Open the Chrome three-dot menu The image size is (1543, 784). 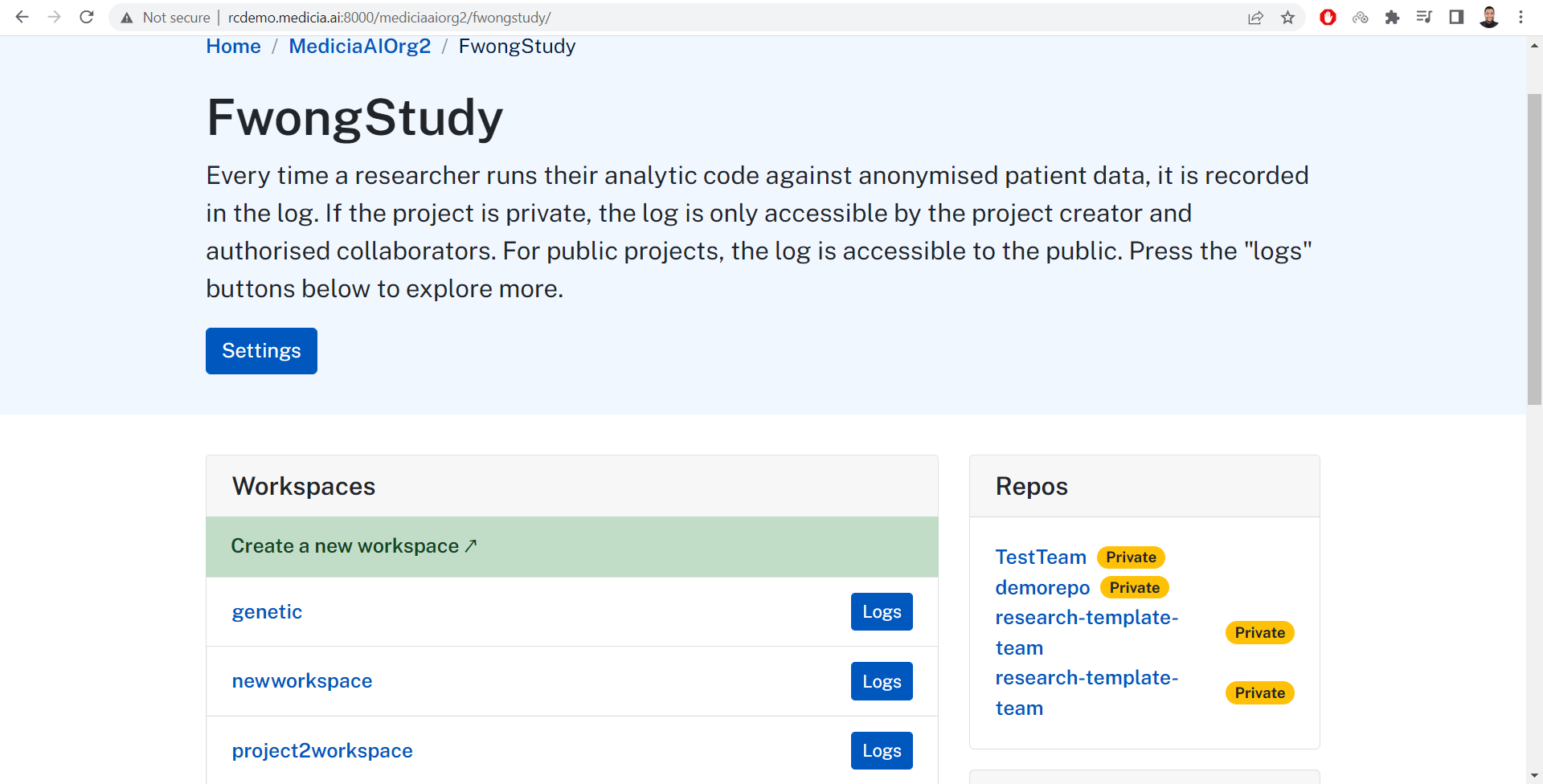pyautogui.click(x=1520, y=17)
